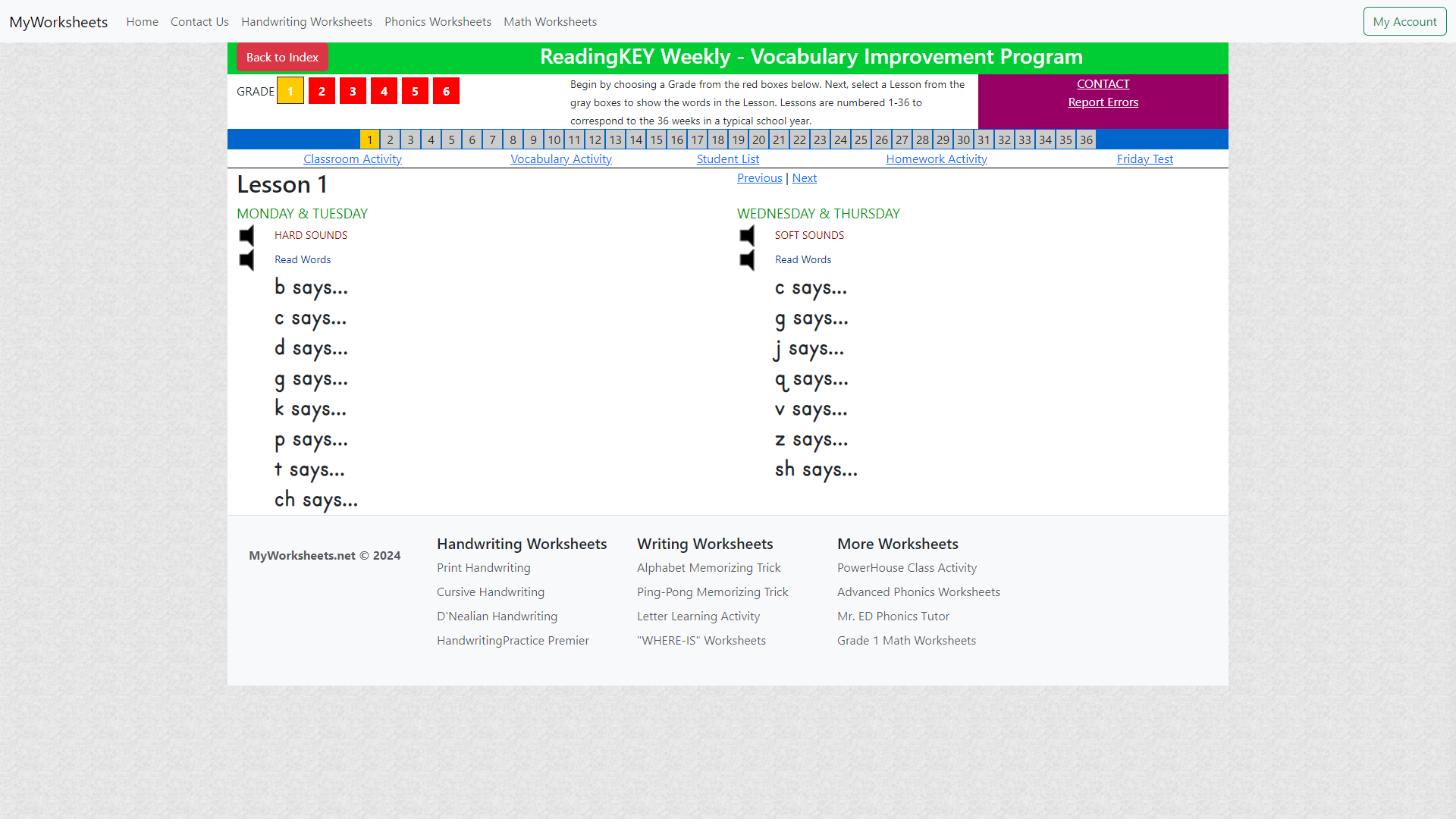Open Friday Test link

pos(1145,159)
